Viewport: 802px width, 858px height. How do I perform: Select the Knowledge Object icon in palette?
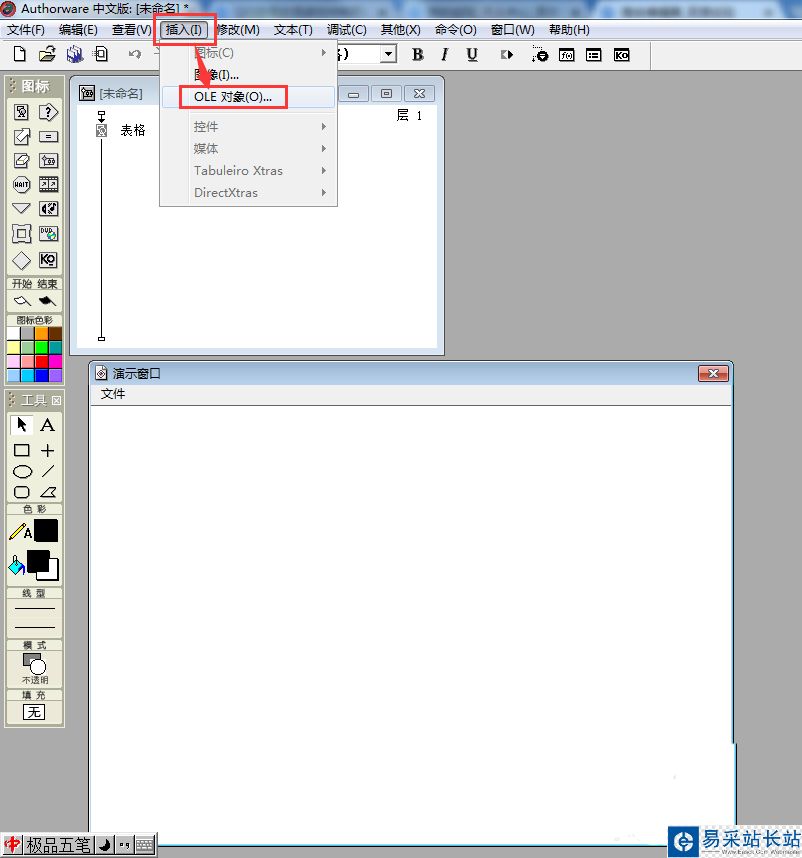click(48, 260)
